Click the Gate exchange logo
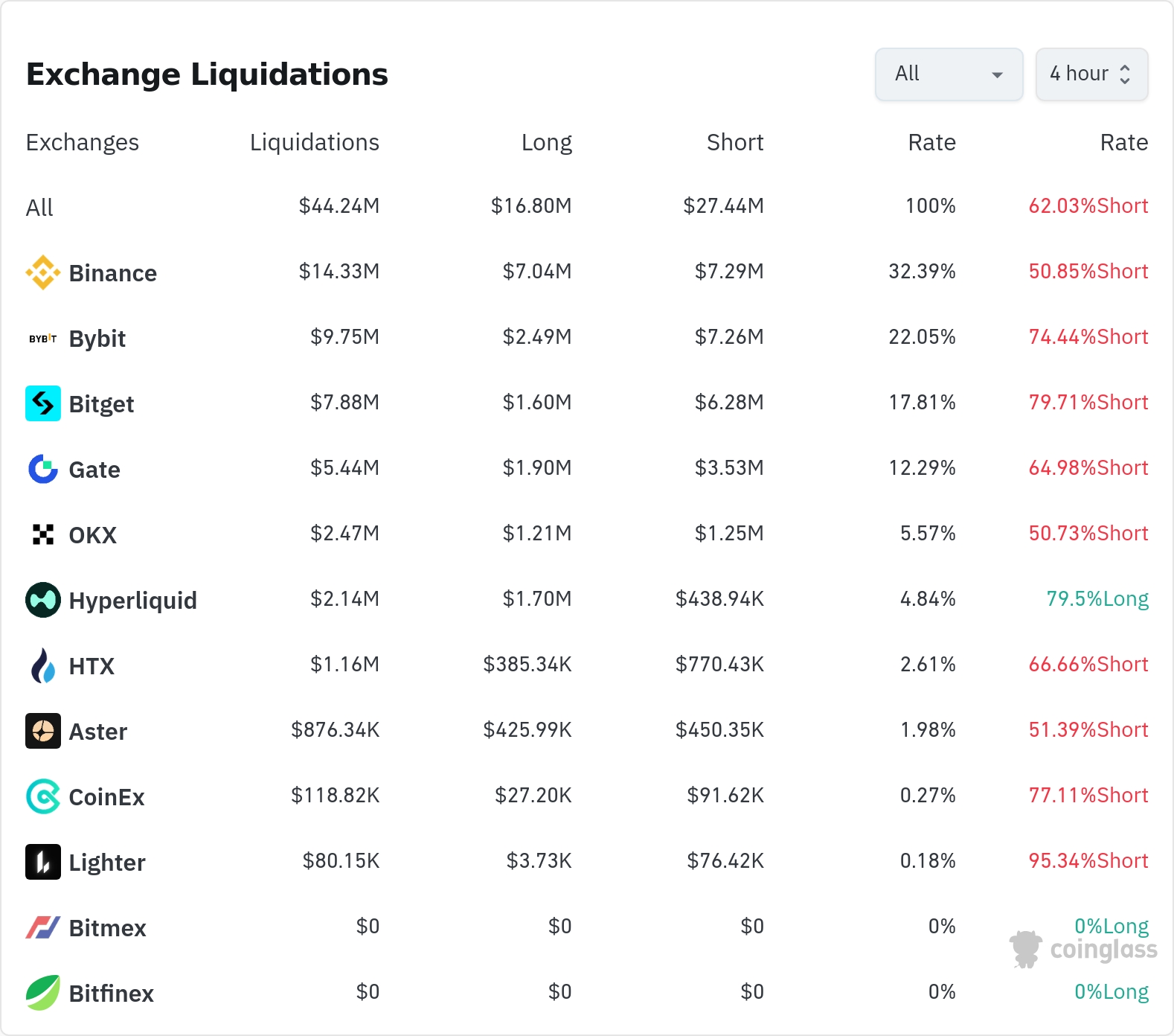Image resolution: width=1174 pixels, height=1036 pixels. tap(43, 469)
